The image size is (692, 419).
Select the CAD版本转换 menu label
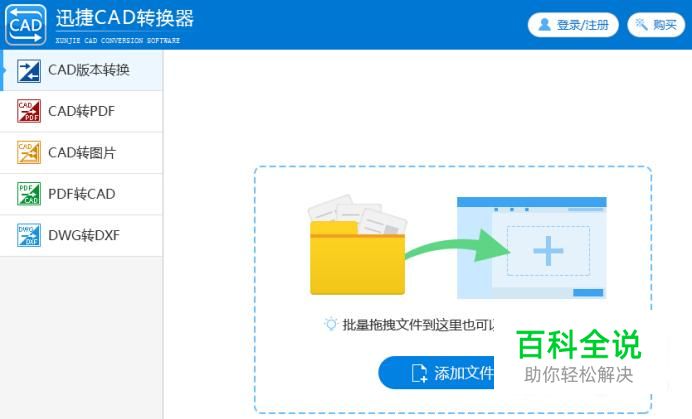(89, 70)
